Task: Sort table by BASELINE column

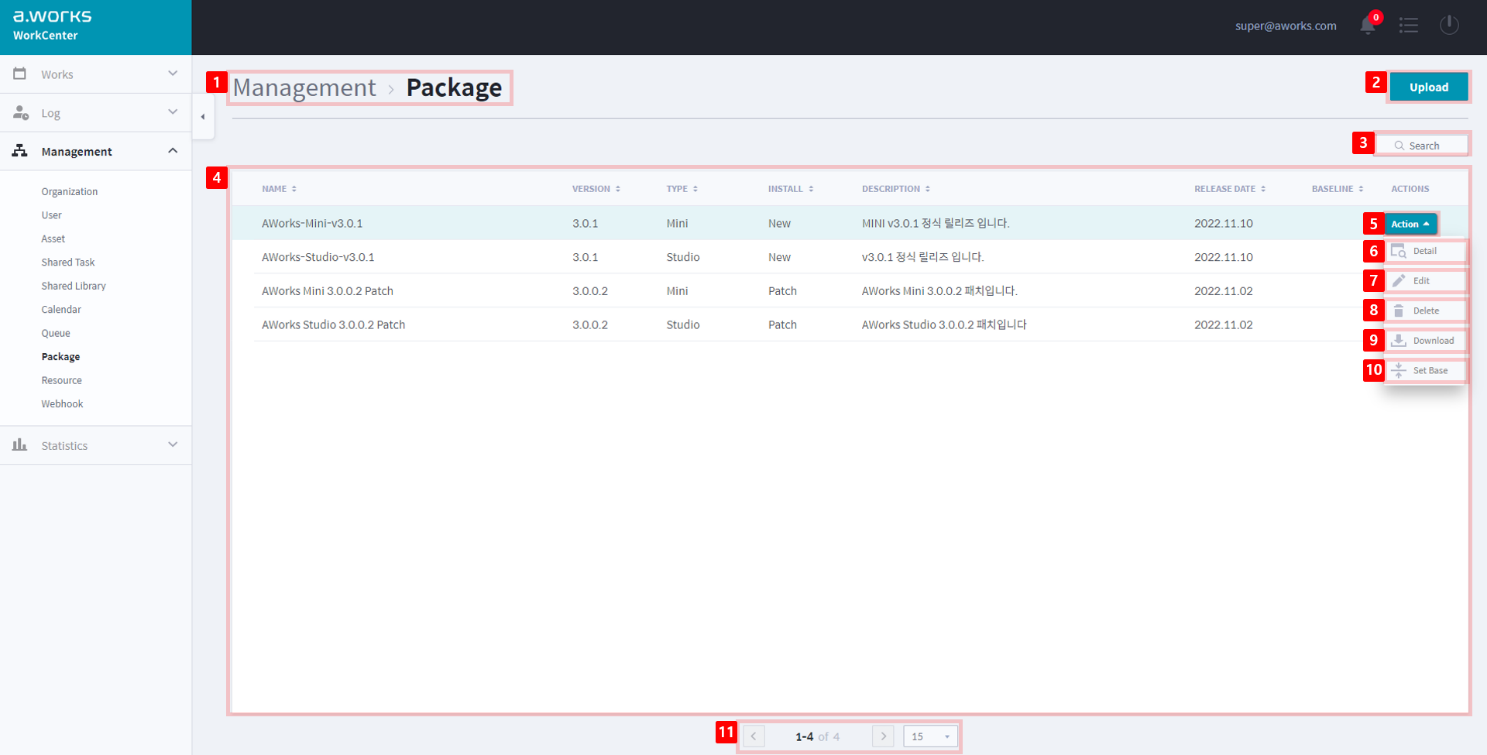Action: pyautogui.click(x=1337, y=189)
